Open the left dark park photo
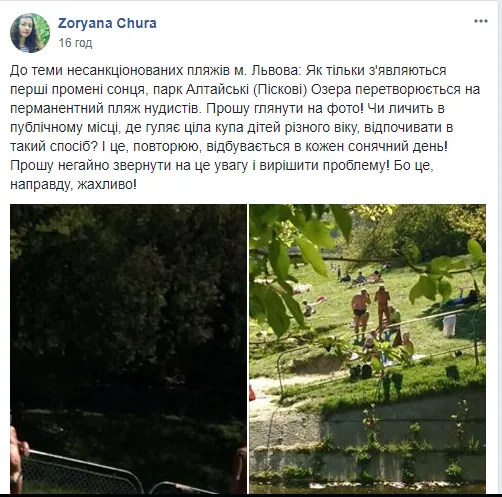502x497 pixels. [x=128, y=349]
